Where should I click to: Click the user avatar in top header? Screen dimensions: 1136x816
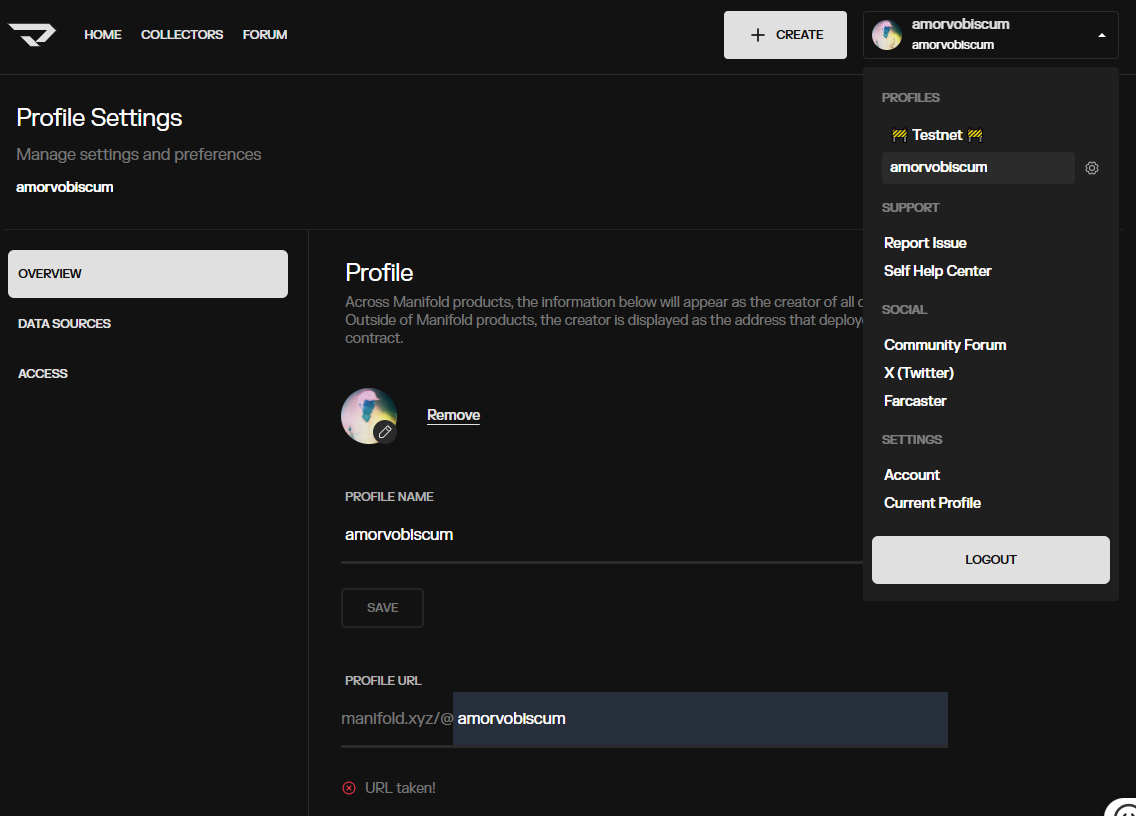click(886, 35)
